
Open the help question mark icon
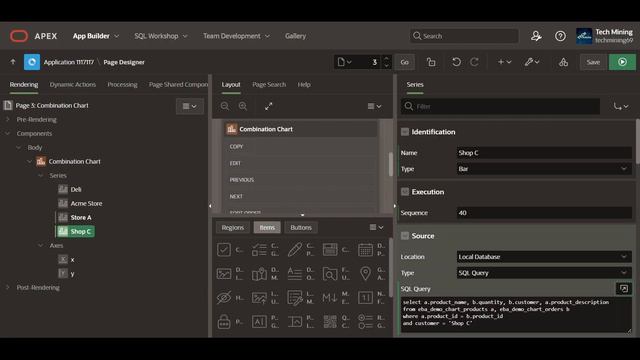[560, 36]
